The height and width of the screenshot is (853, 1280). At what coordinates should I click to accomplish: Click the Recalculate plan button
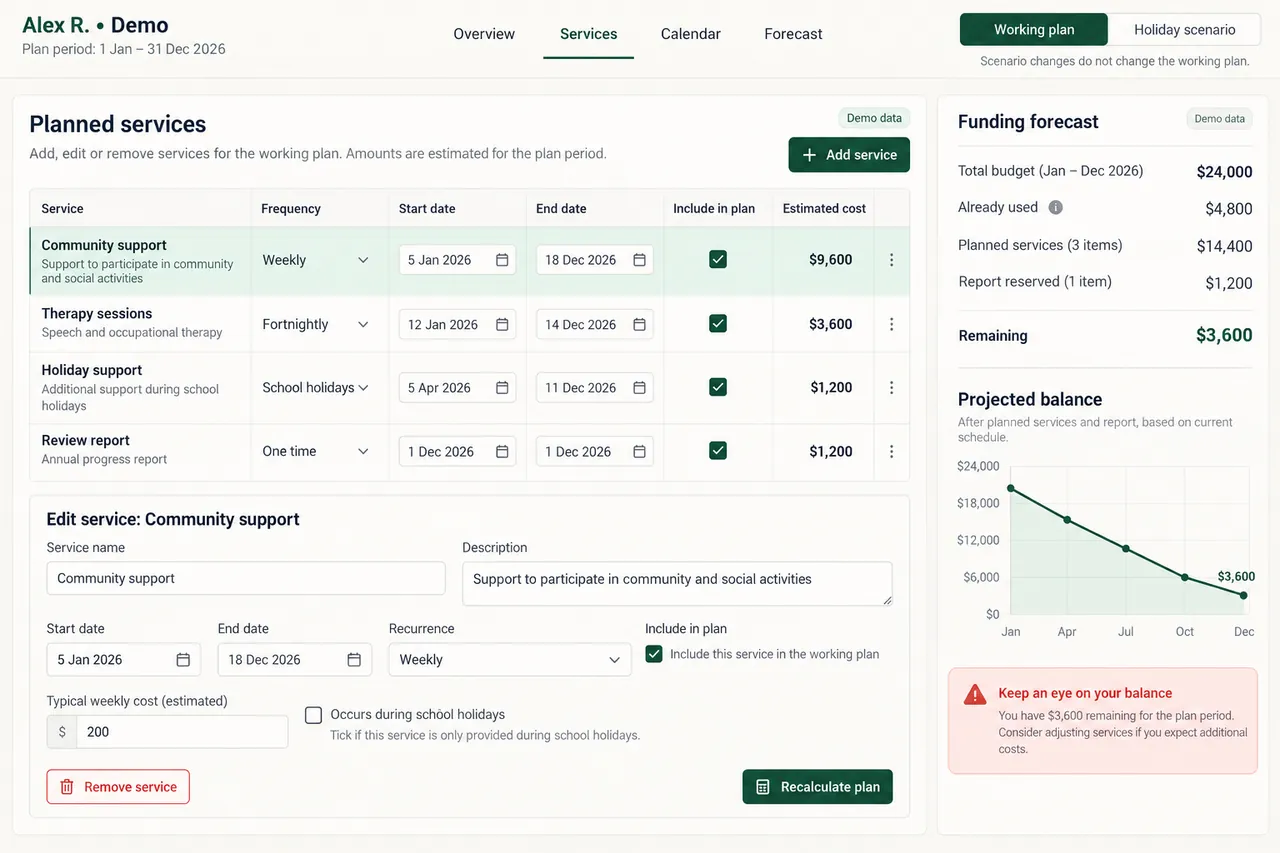pos(818,787)
